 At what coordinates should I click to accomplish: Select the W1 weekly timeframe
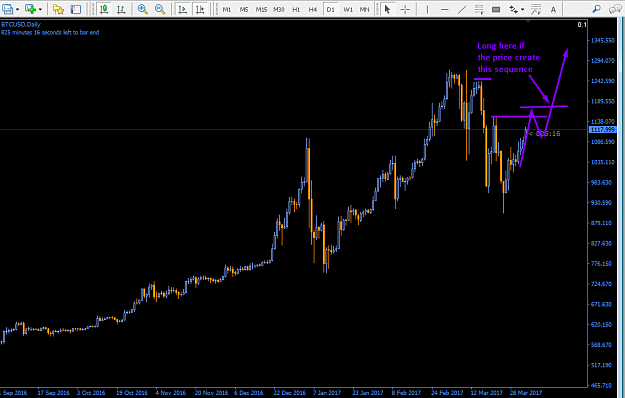tap(348, 9)
